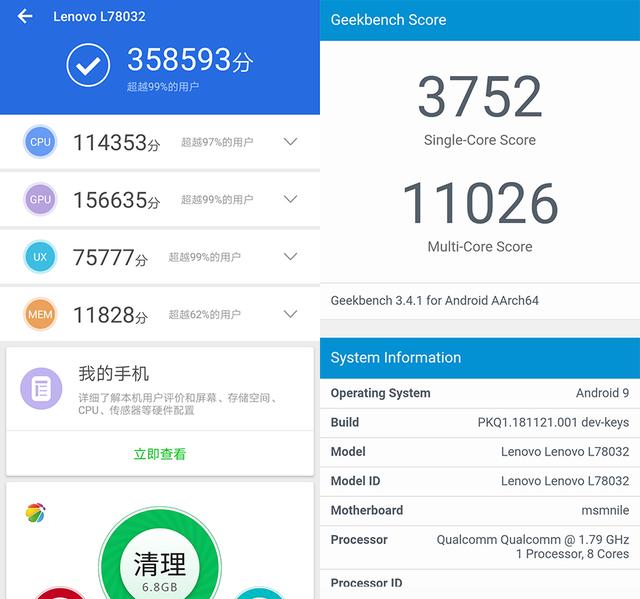Image resolution: width=640 pixels, height=599 pixels.
Task: Select the Geekbench Score header
Action: pyautogui.click(x=388, y=20)
